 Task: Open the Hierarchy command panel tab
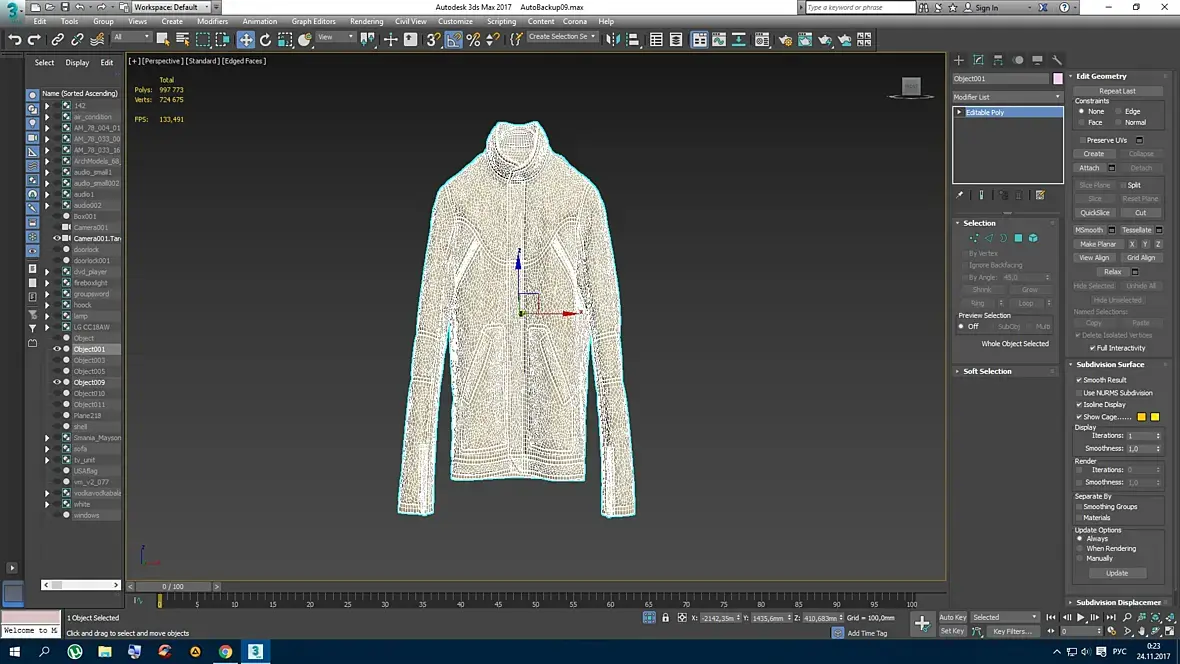[x=998, y=60]
